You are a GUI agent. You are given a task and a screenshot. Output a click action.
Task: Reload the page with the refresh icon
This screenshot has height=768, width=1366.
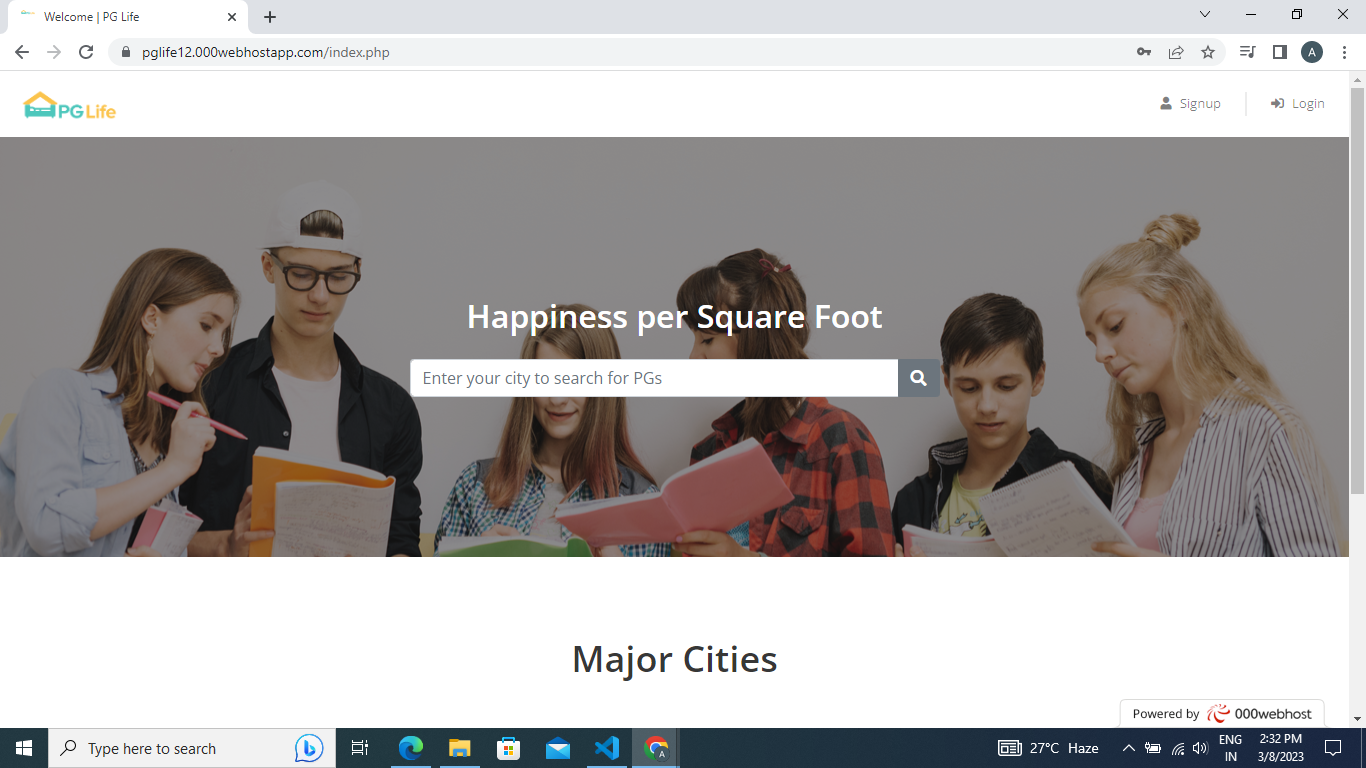(84, 51)
